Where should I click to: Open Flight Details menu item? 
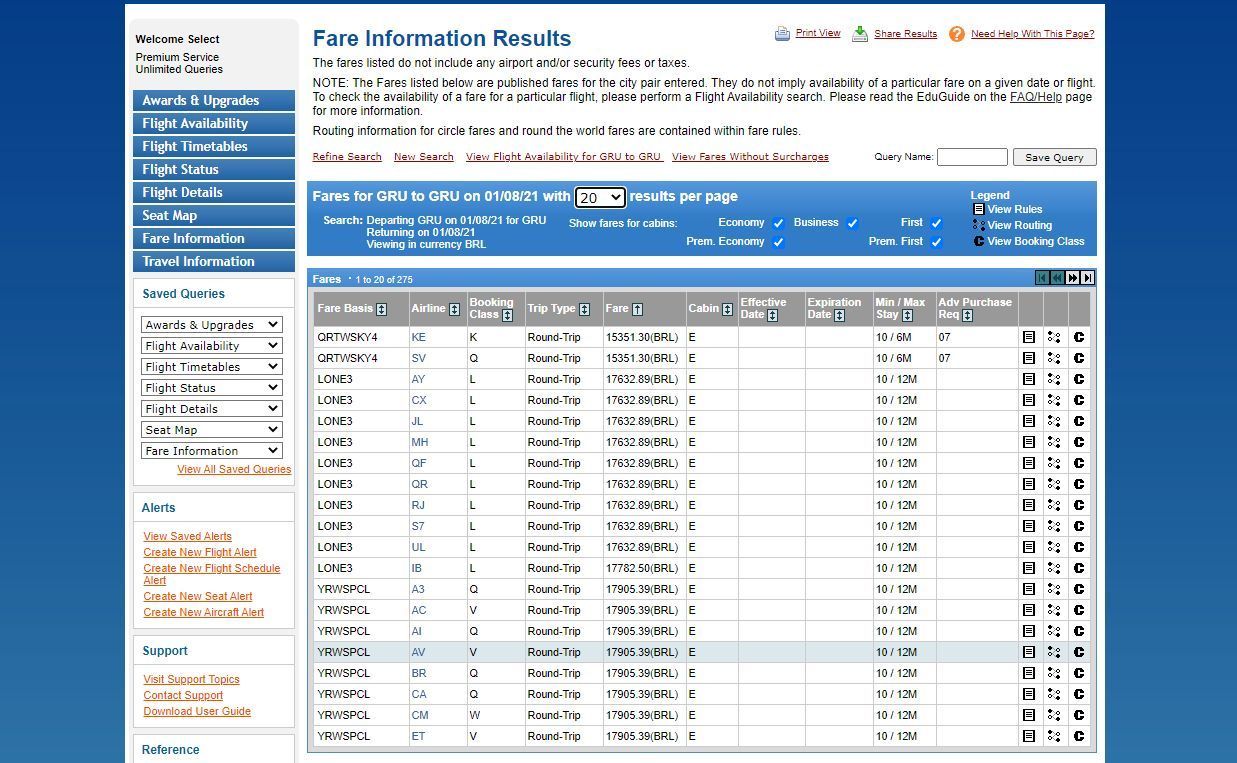[214, 193]
